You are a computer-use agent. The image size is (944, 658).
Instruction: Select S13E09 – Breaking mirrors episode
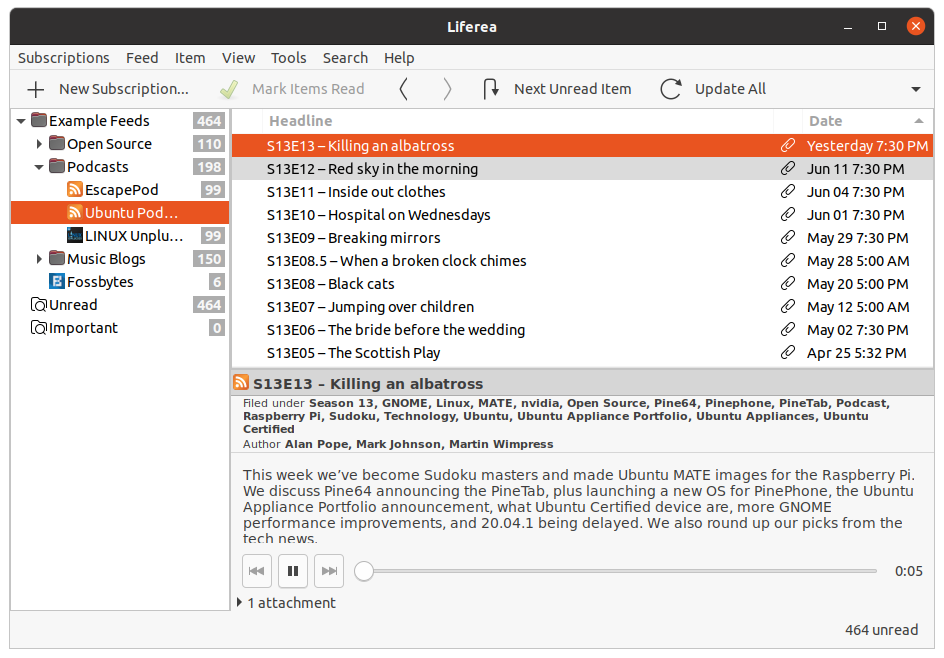[582, 238]
